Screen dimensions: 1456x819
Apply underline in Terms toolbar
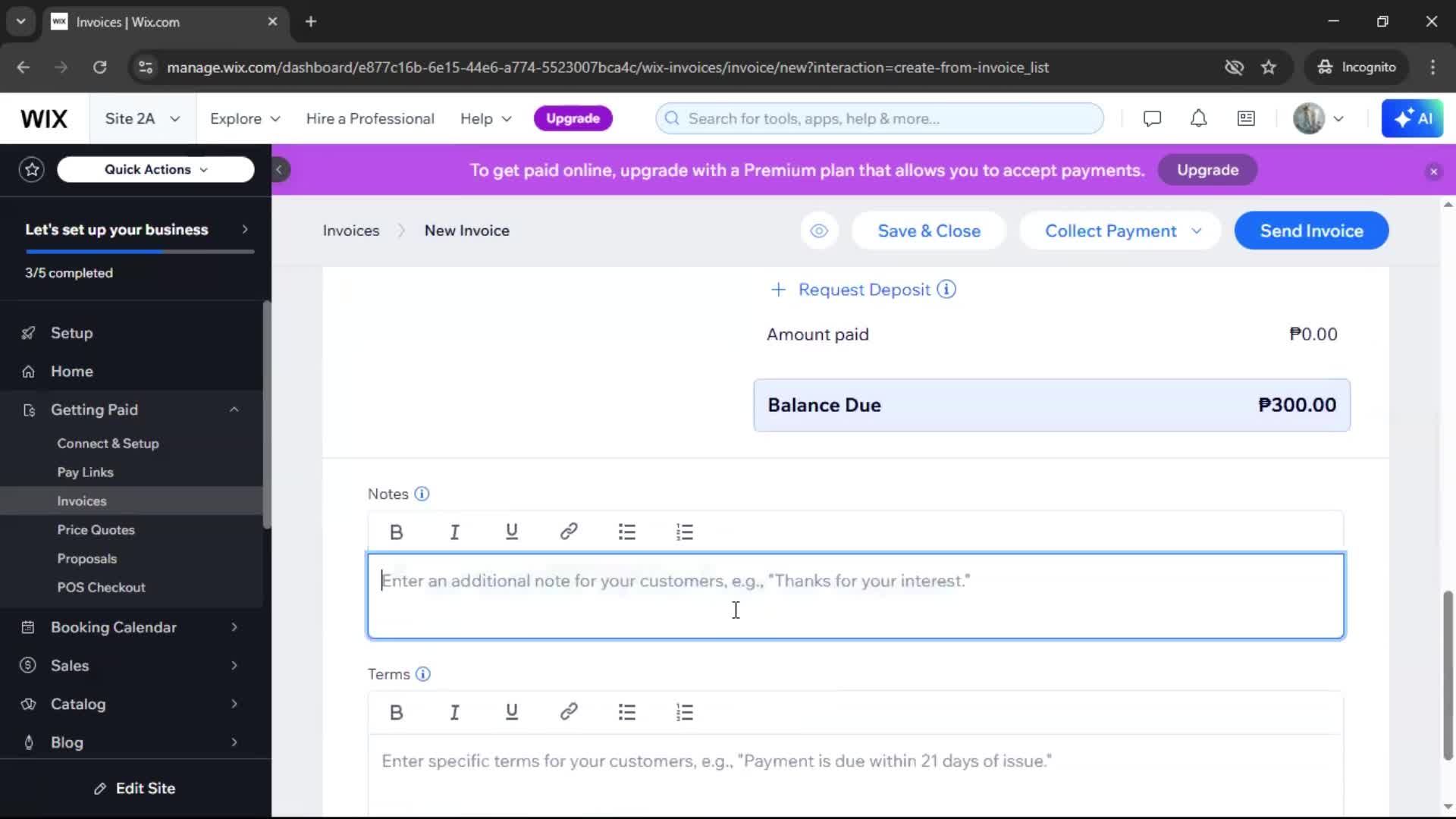(512, 713)
